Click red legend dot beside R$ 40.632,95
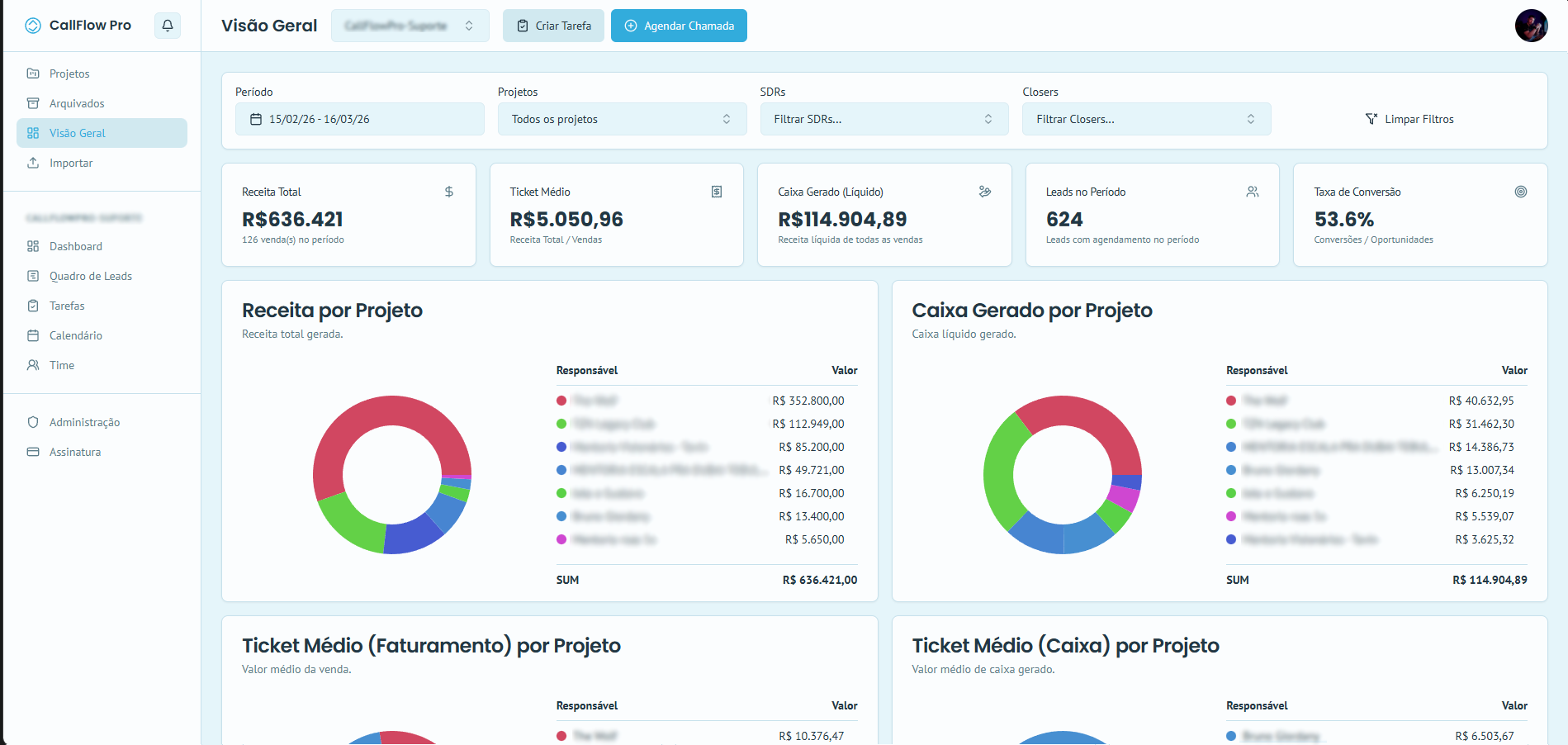Screen dimensions: 1568x745 tap(1231, 401)
